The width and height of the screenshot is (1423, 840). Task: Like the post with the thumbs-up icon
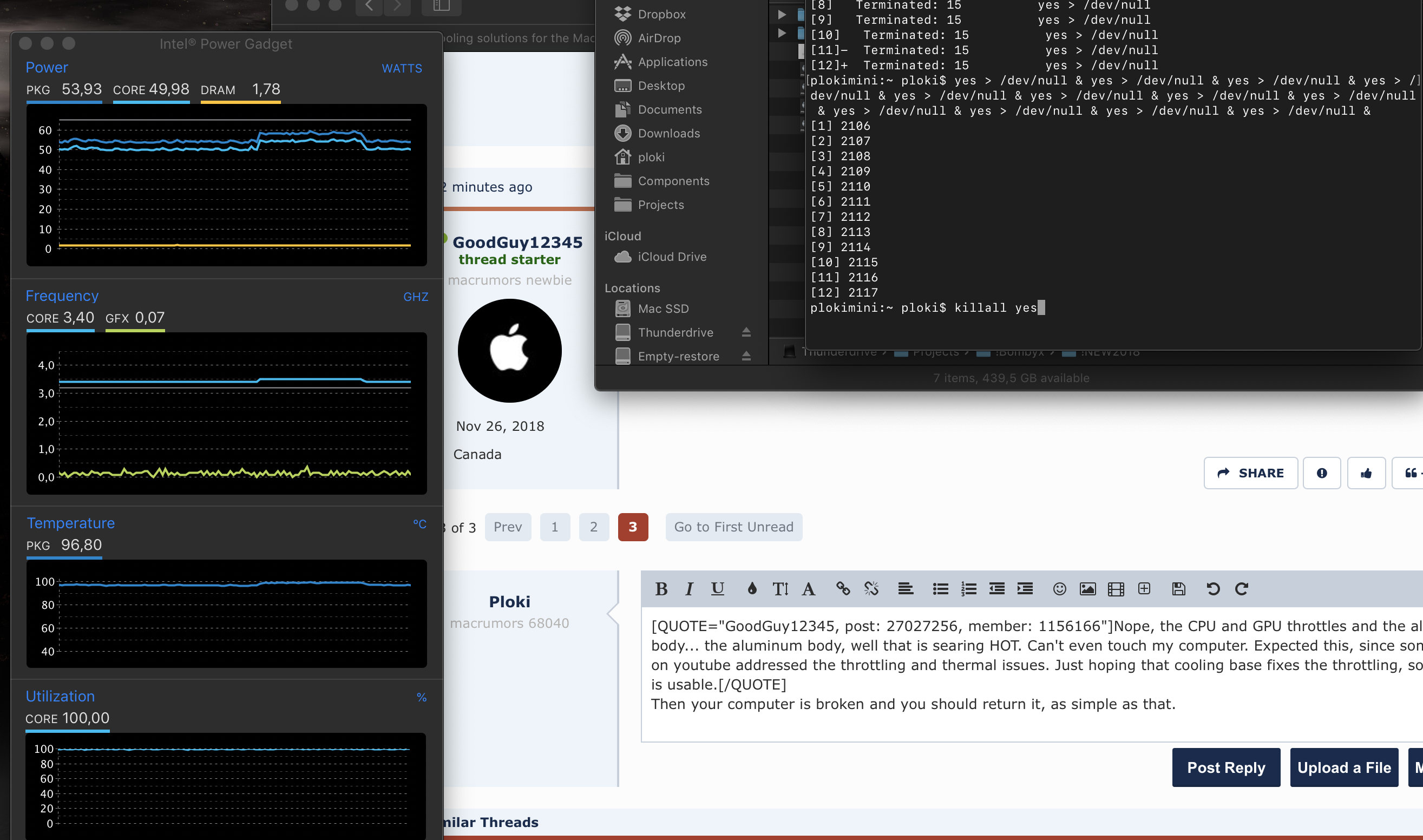pos(1366,472)
